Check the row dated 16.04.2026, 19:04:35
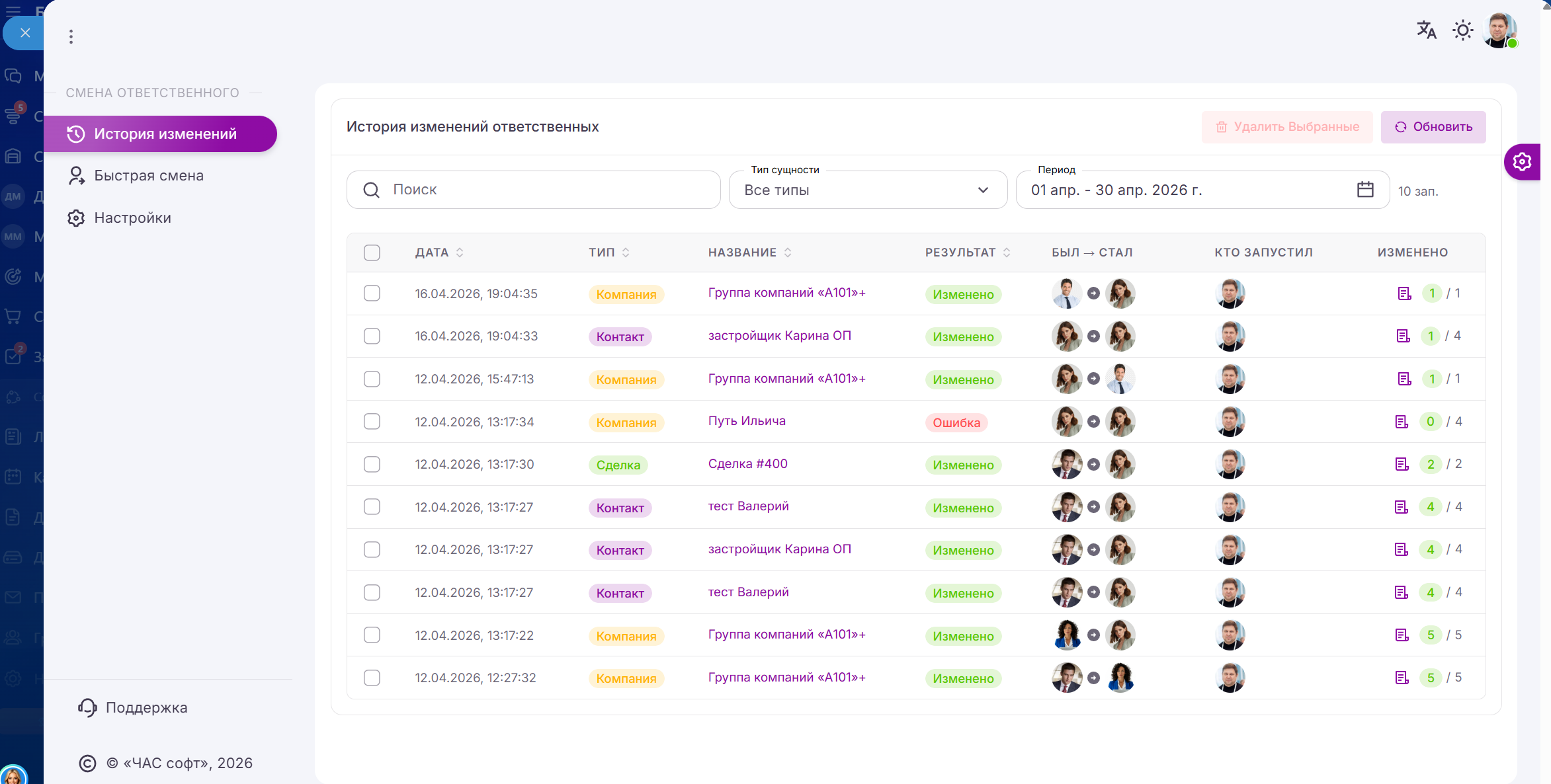The height and width of the screenshot is (784, 1551). tap(372, 294)
